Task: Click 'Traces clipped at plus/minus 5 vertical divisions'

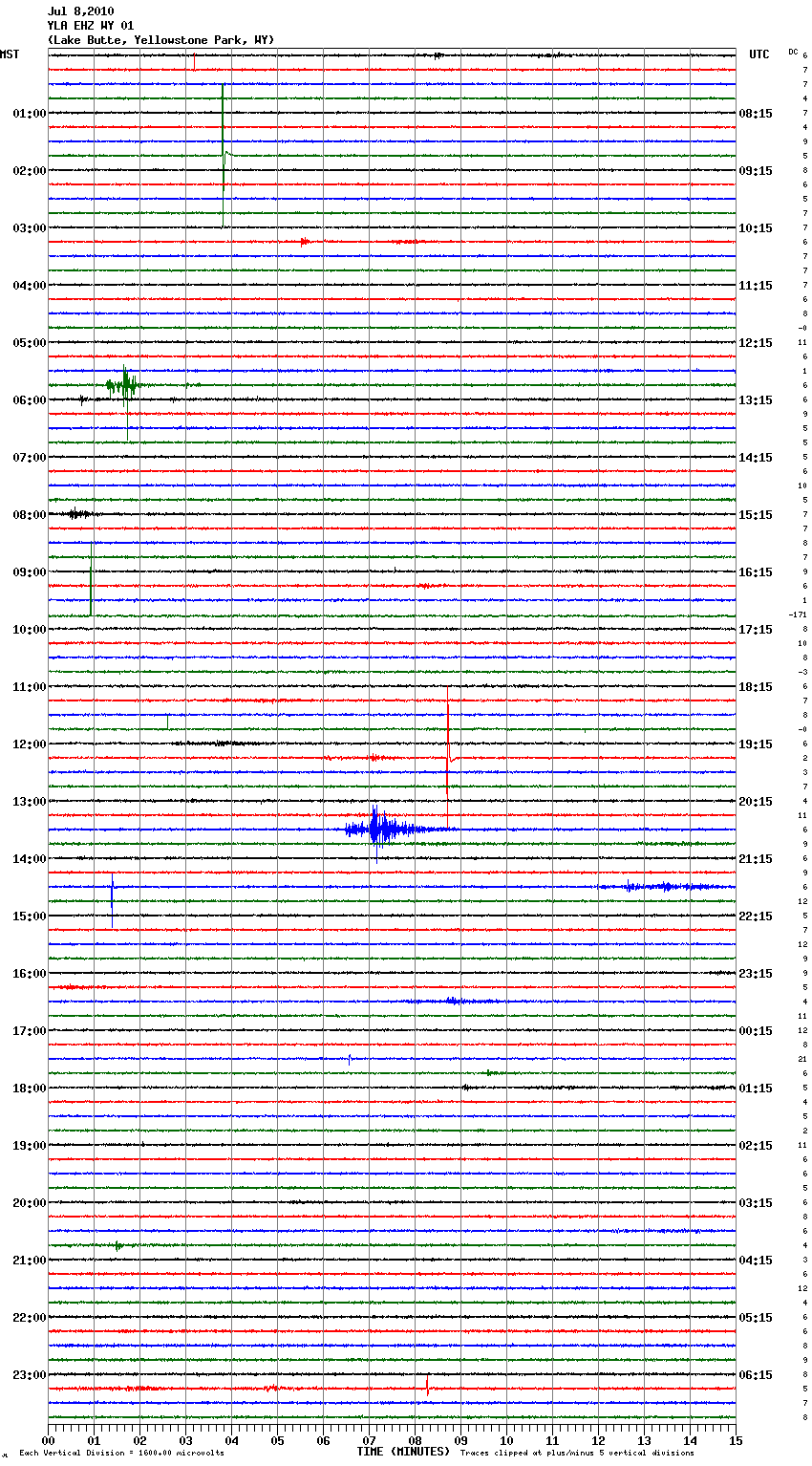Action: 577,1453
